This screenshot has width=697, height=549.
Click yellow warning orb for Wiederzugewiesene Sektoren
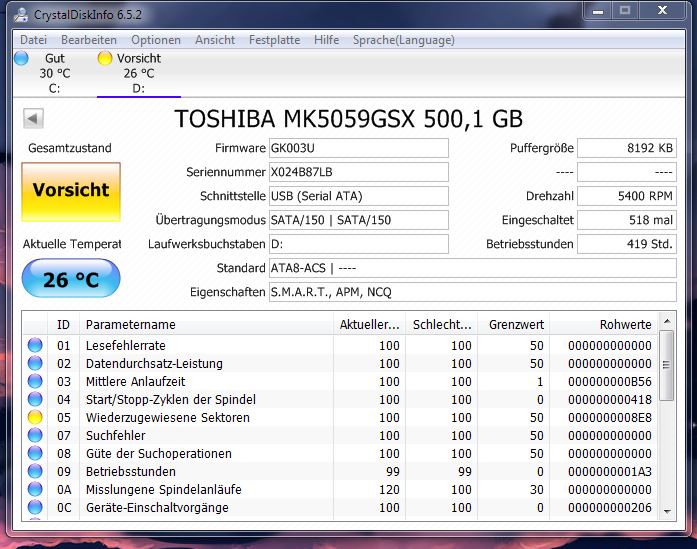pos(35,417)
